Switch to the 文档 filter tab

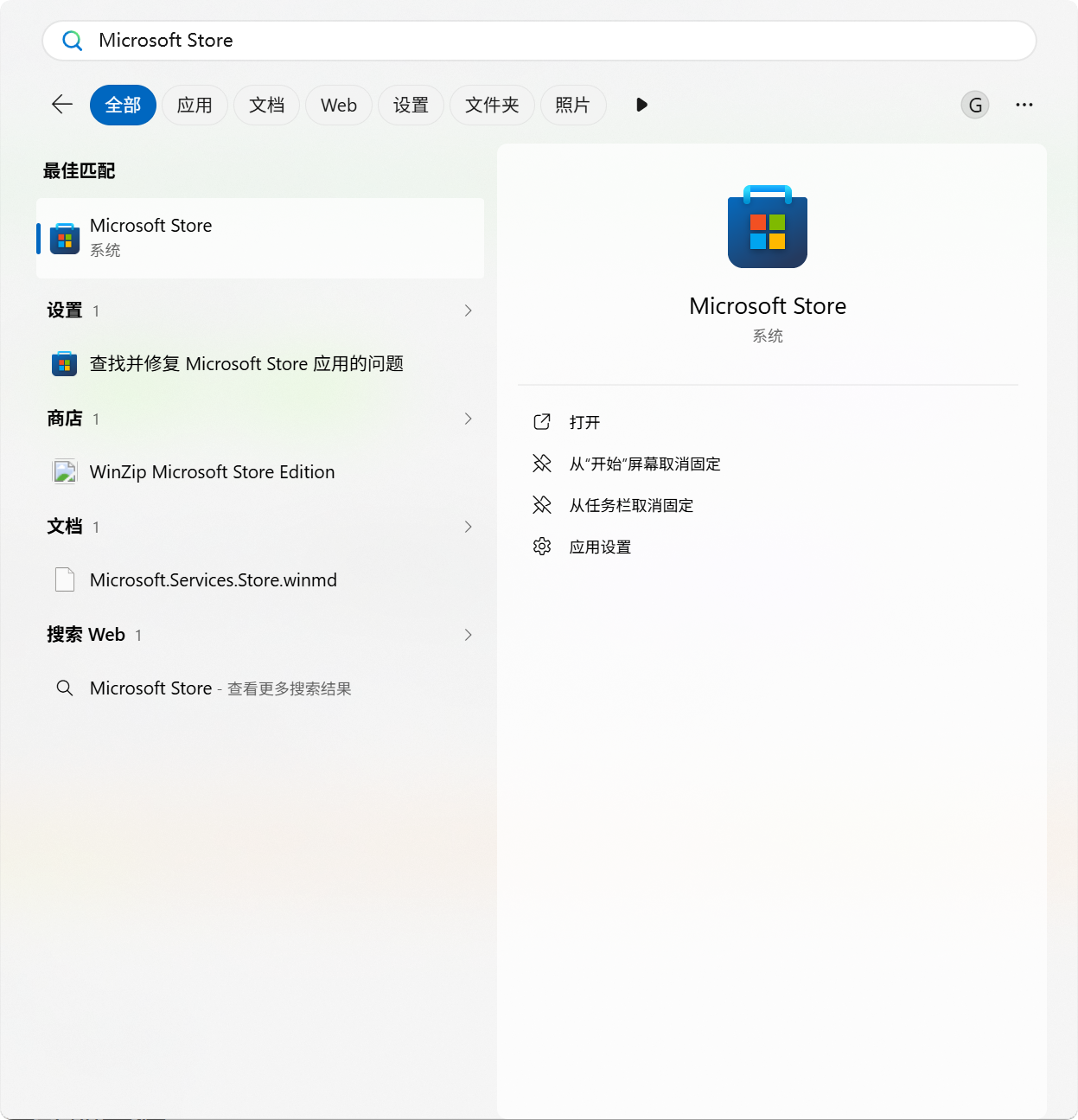[266, 106]
